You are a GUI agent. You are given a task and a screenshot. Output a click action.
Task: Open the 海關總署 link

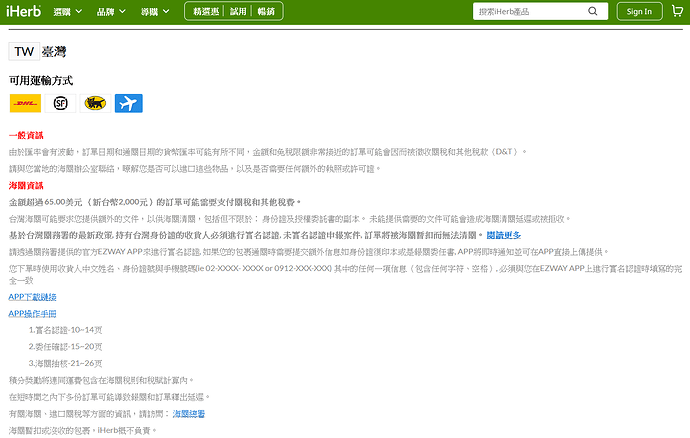click(189, 414)
